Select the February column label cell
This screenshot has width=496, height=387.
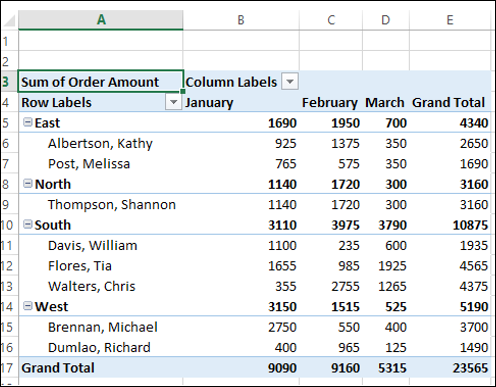click(x=331, y=102)
